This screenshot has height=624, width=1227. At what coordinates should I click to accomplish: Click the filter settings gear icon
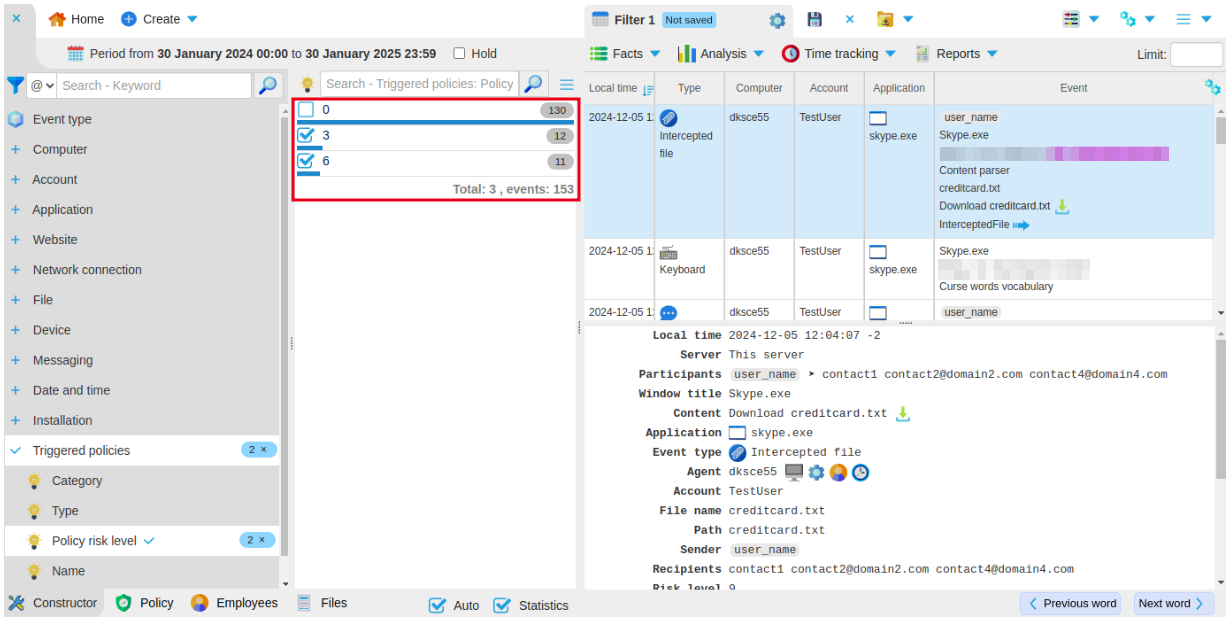tap(777, 20)
